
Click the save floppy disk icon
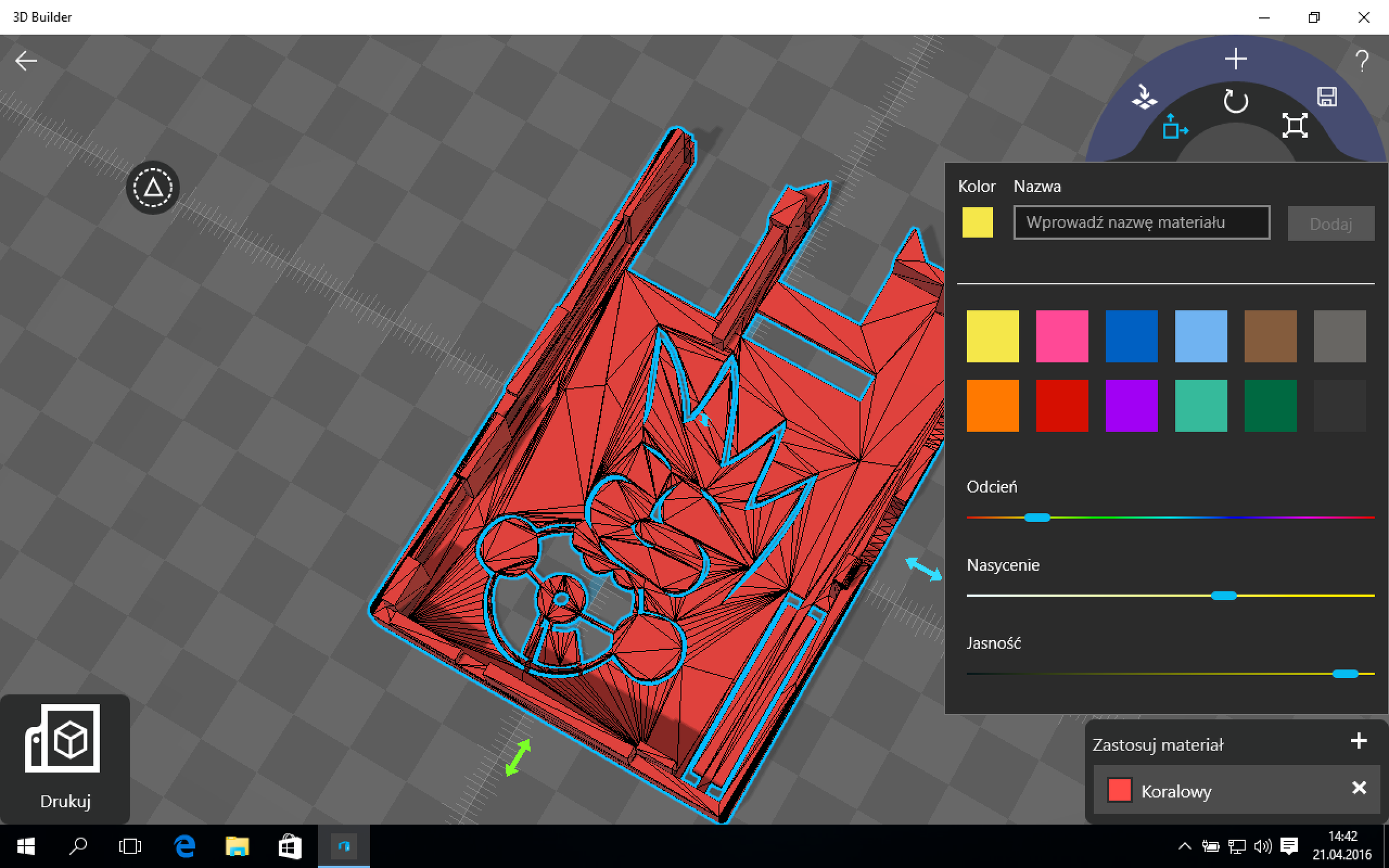pos(1326,96)
